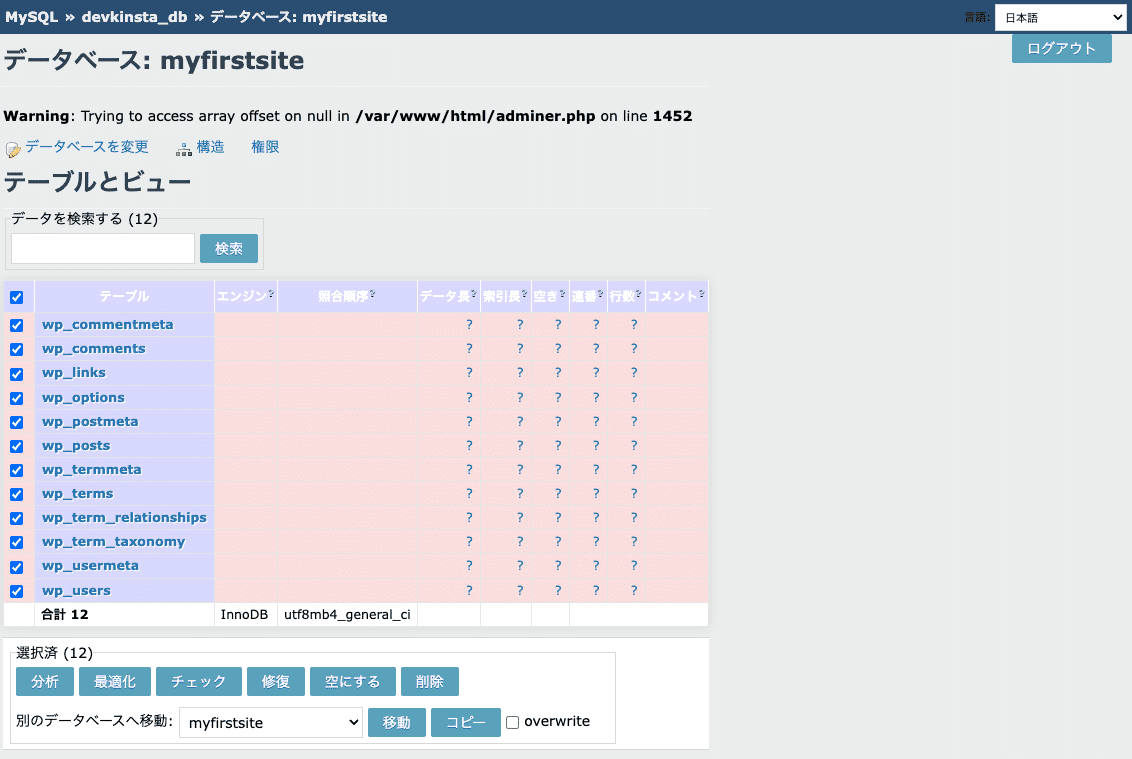Image resolution: width=1132 pixels, height=759 pixels.
Task: Open the 言語 language dropdown
Action: [1060, 17]
